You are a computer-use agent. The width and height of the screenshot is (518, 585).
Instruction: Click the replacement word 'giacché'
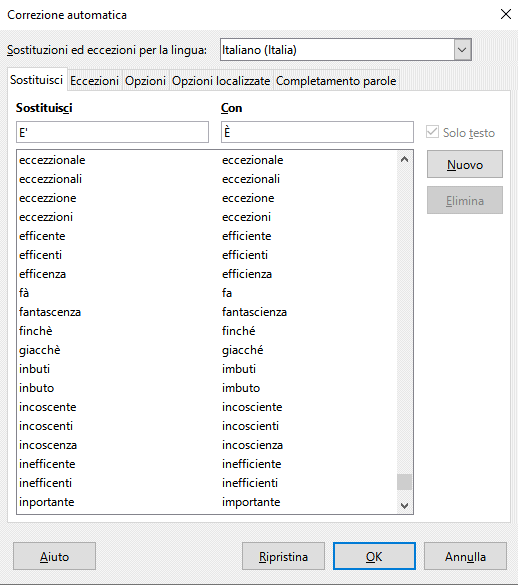243,350
